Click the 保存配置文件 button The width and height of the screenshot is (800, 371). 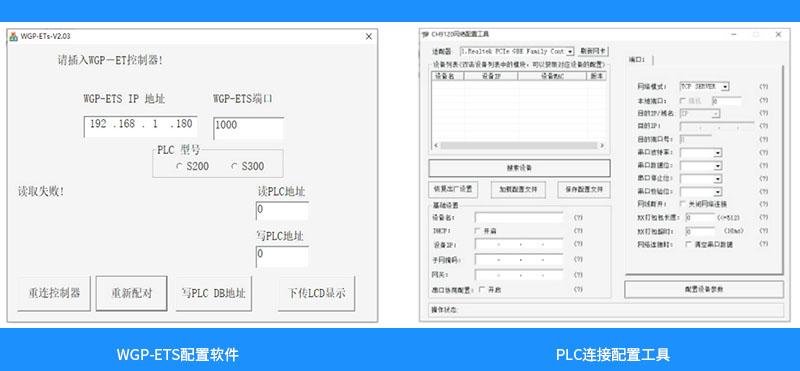584,189
